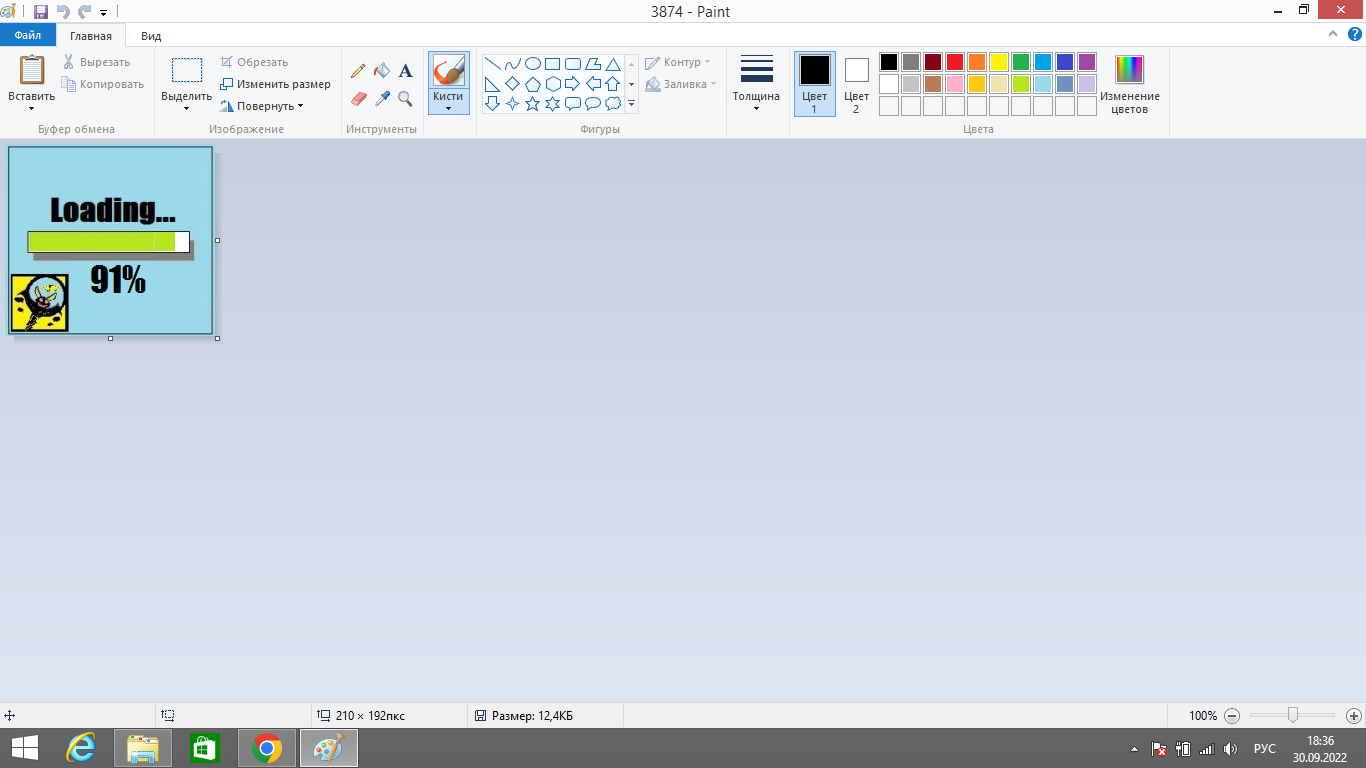This screenshot has width=1366, height=768.
Task: Open the Кисти brushes dropdown
Action: tap(448, 102)
